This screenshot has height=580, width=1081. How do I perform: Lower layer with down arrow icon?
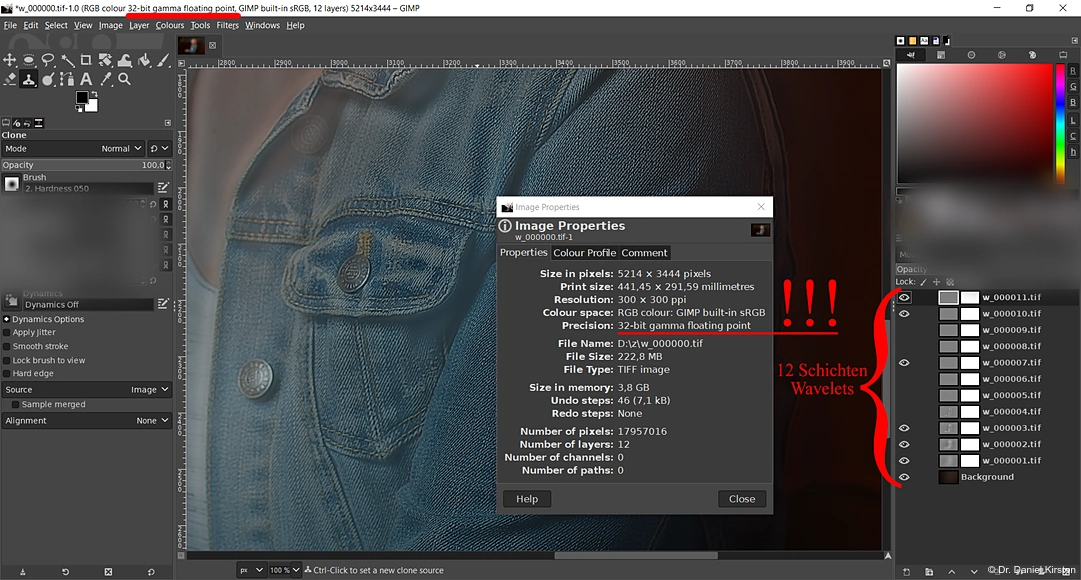click(x=973, y=572)
